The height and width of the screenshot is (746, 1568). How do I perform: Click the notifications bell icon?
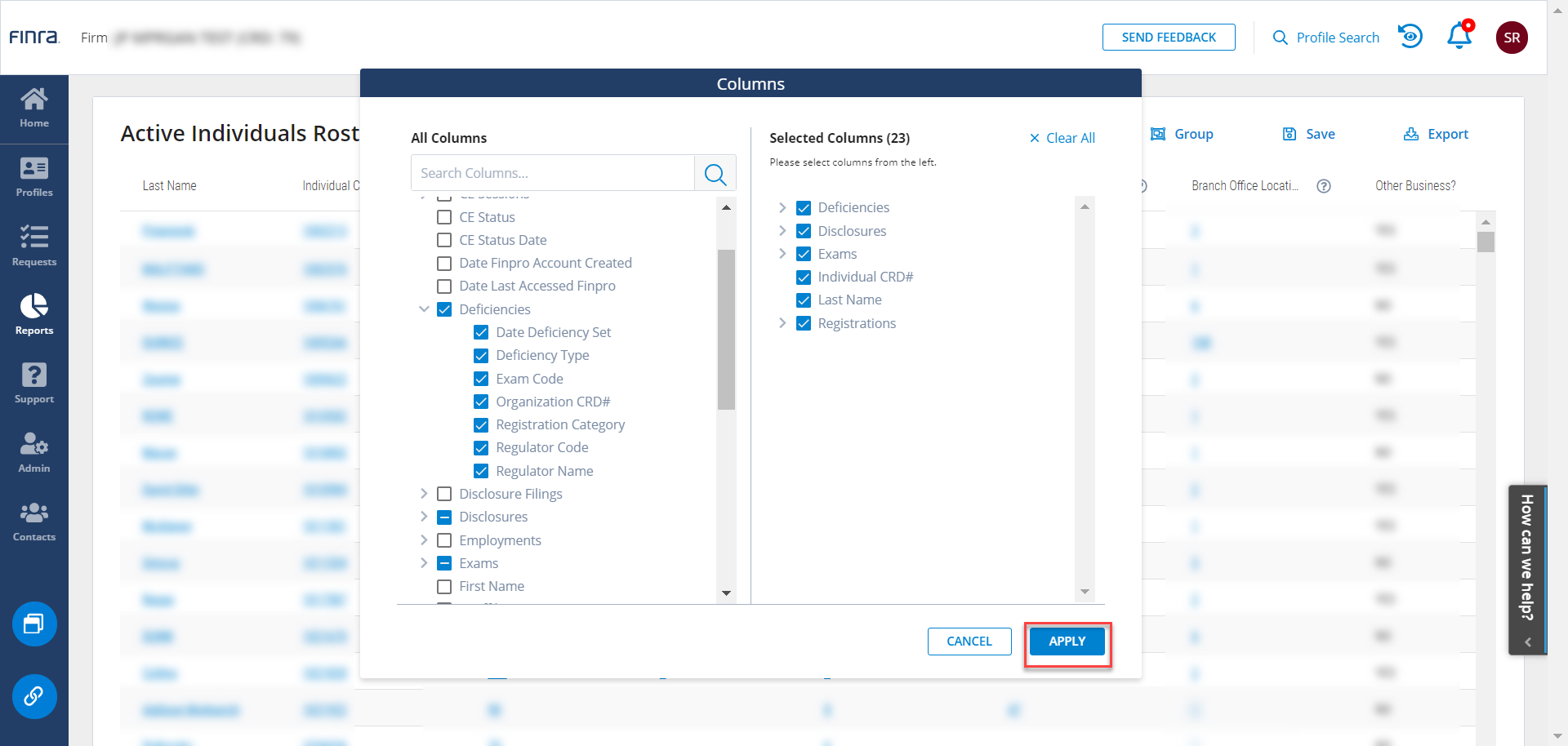[x=1459, y=37]
